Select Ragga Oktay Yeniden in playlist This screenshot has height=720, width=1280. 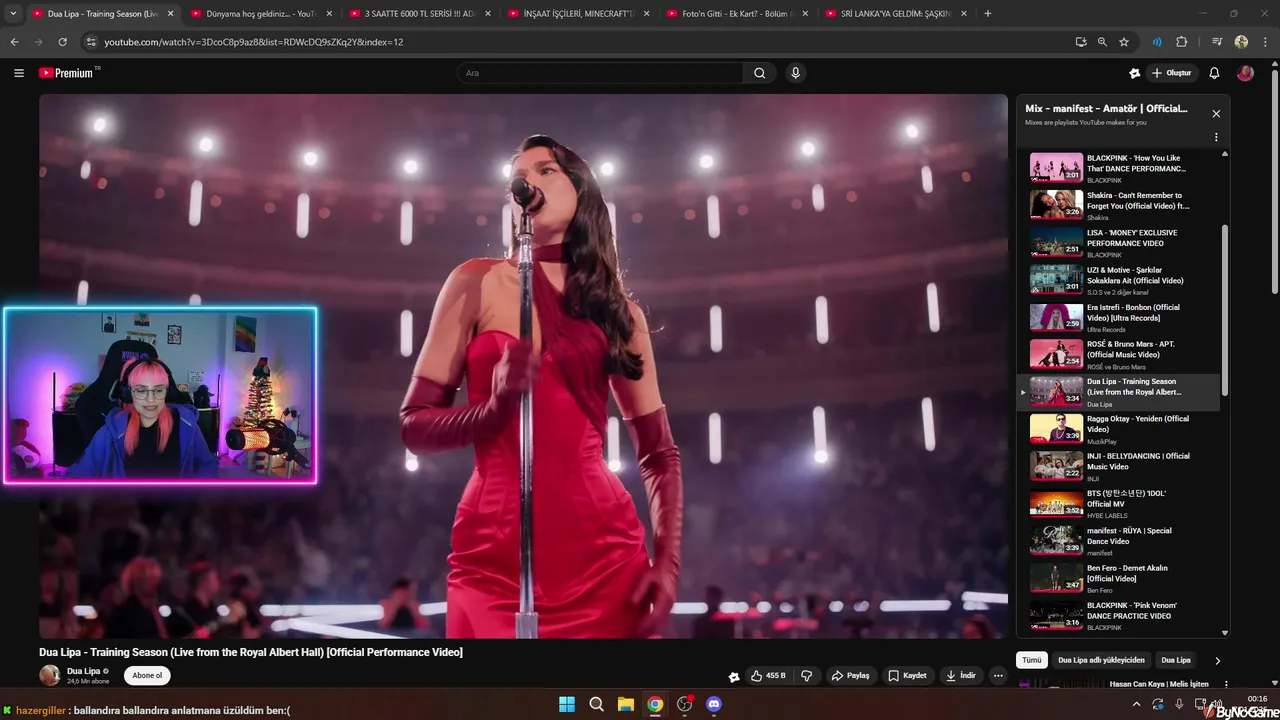tap(1119, 429)
